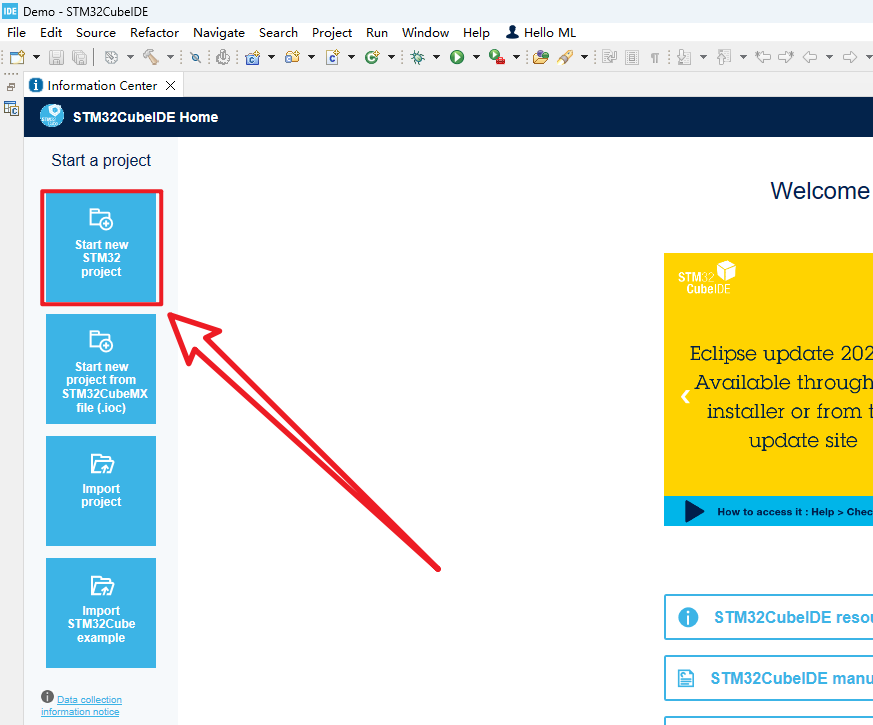Image resolution: width=873 pixels, height=725 pixels.
Task: Click the New source folder icon
Action: (292, 57)
